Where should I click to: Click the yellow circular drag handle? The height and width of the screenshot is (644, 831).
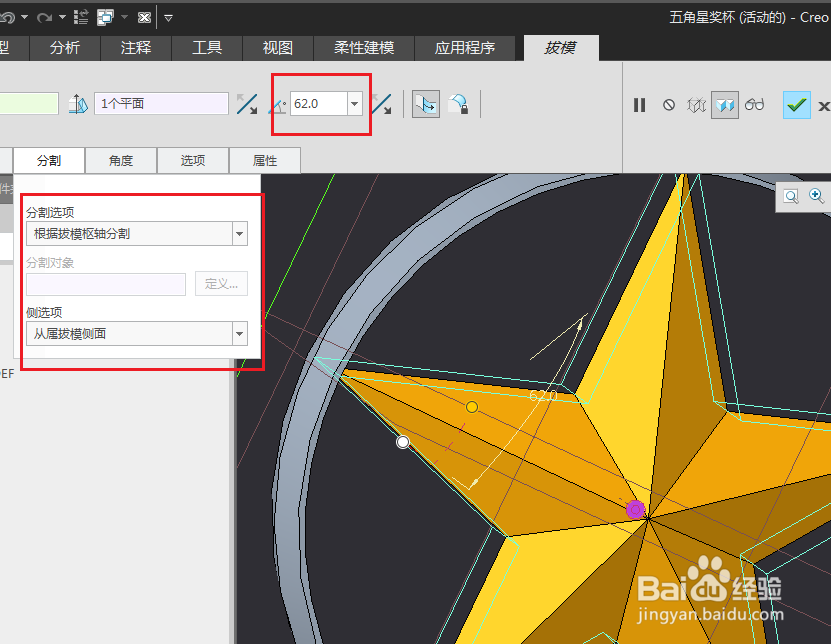coord(472,407)
